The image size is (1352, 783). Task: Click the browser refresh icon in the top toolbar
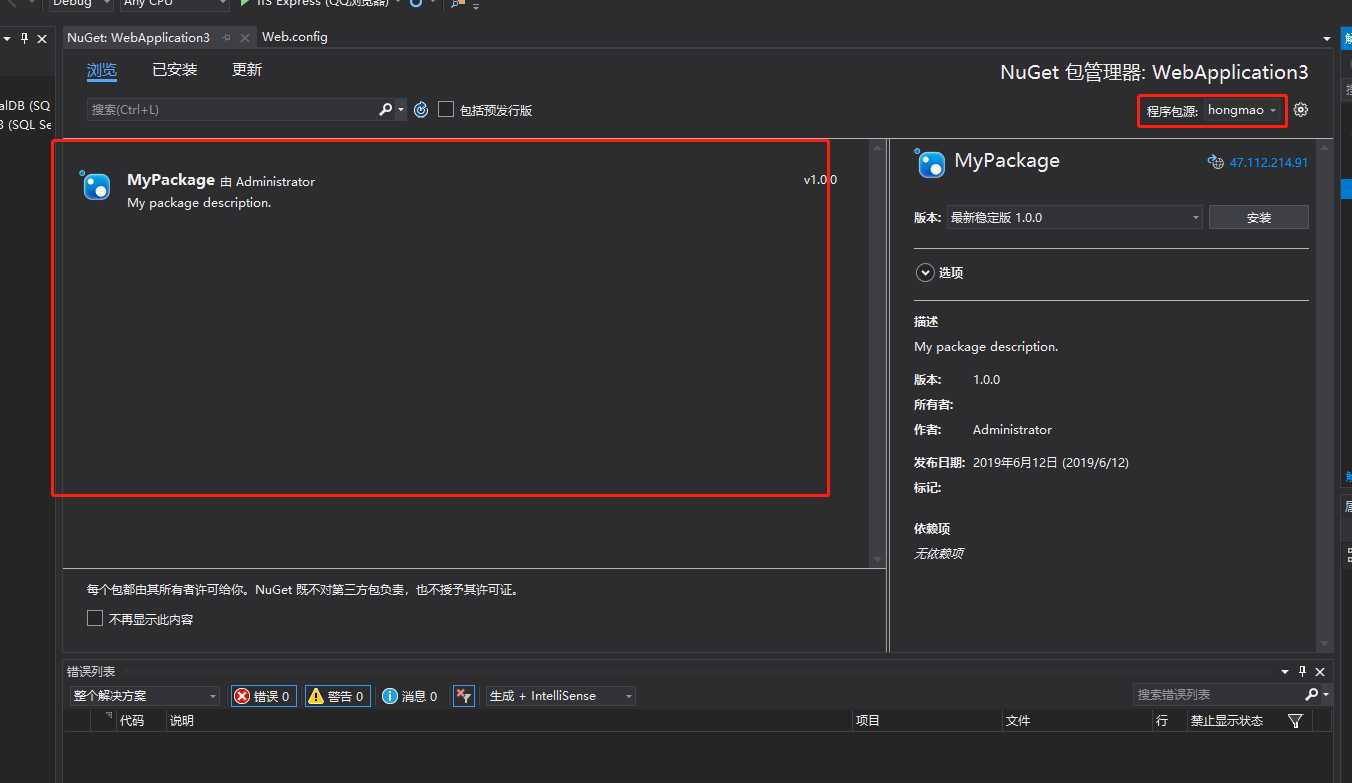[x=415, y=3]
